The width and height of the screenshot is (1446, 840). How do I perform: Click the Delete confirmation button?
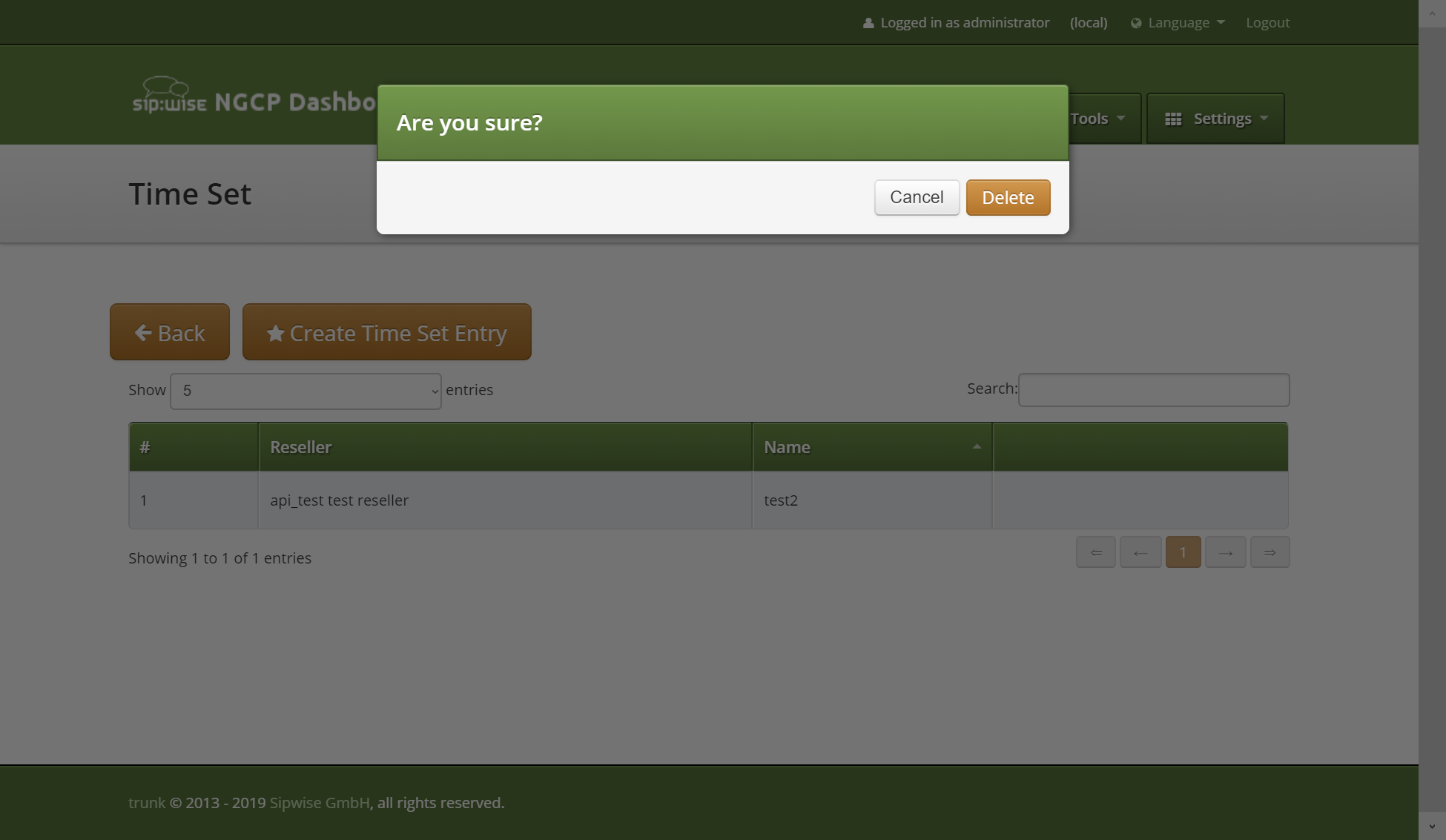coord(1008,197)
